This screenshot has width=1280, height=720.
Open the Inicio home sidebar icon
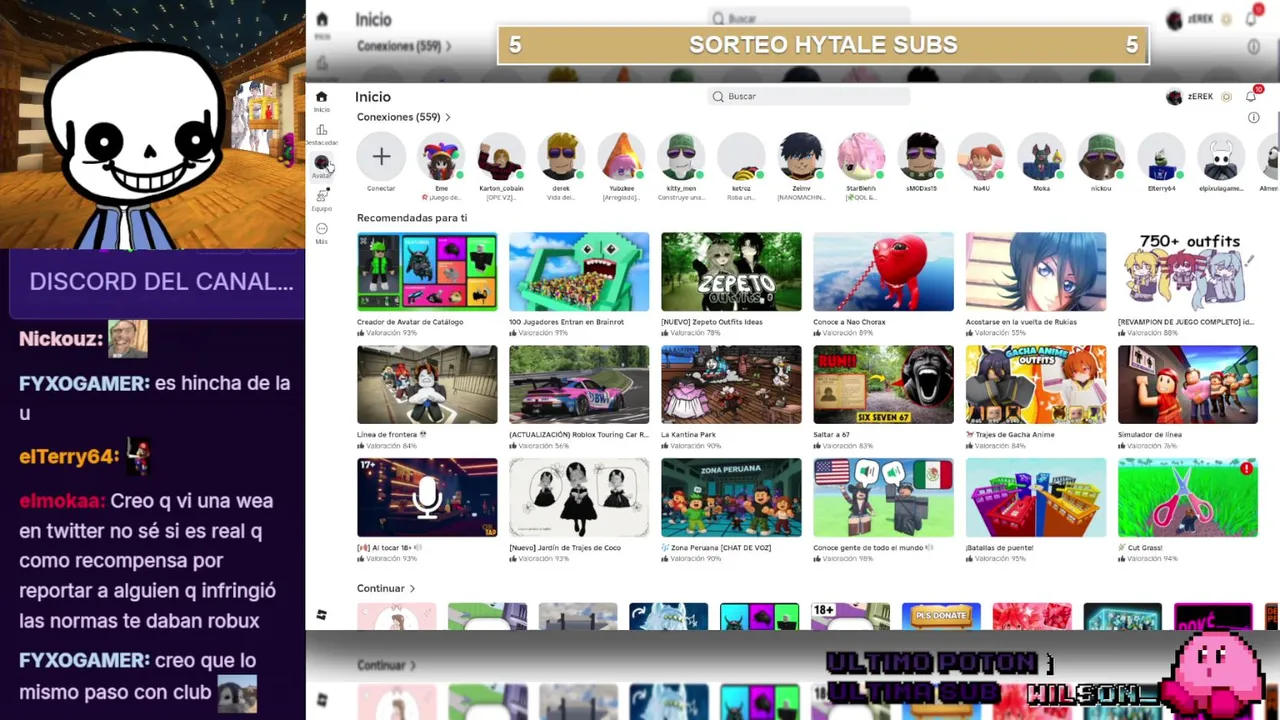(x=321, y=97)
